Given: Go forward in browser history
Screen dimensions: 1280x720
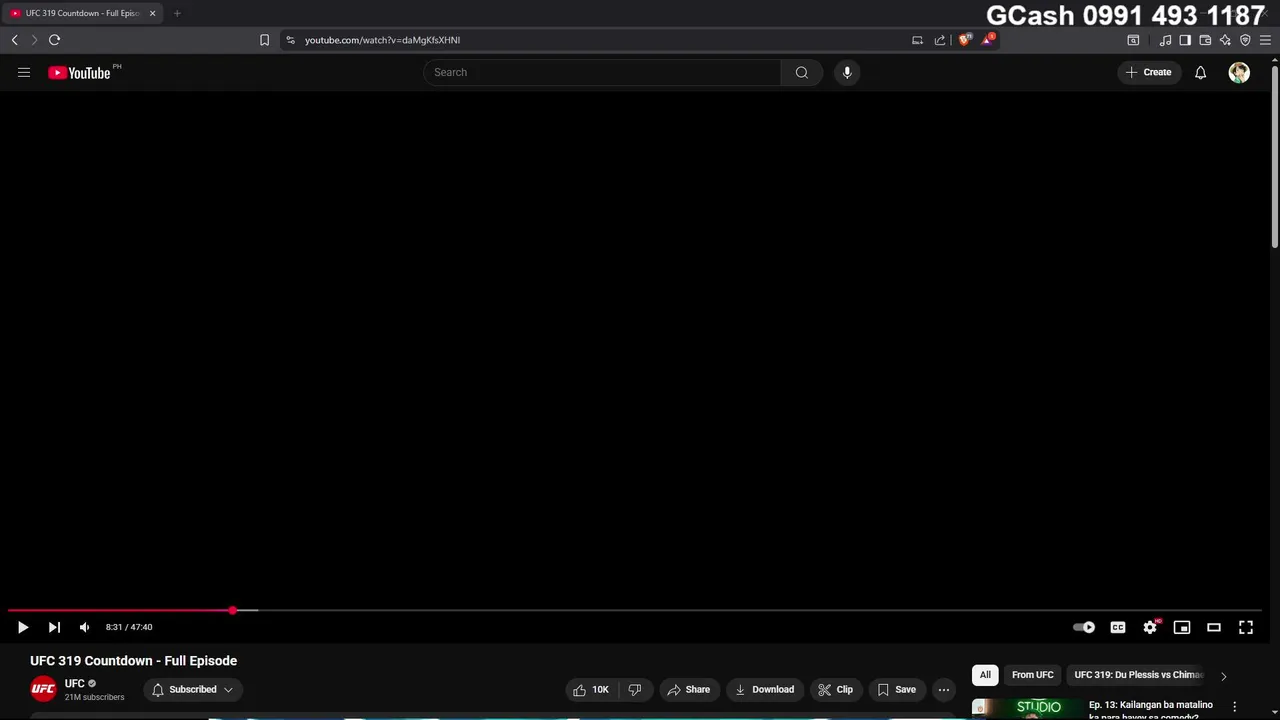Looking at the screenshot, I should [34, 40].
